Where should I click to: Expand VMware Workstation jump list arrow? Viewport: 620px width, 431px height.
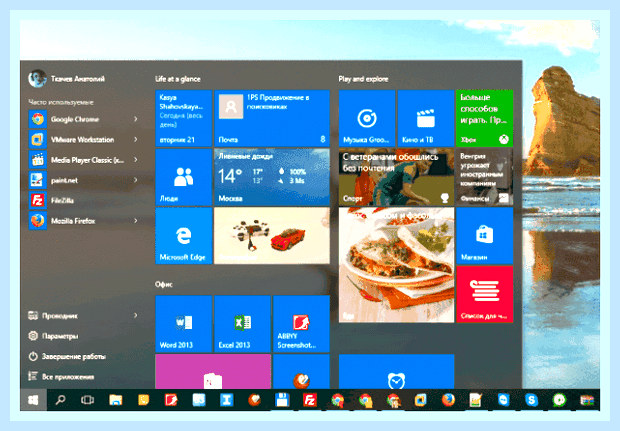coord(136,140)
